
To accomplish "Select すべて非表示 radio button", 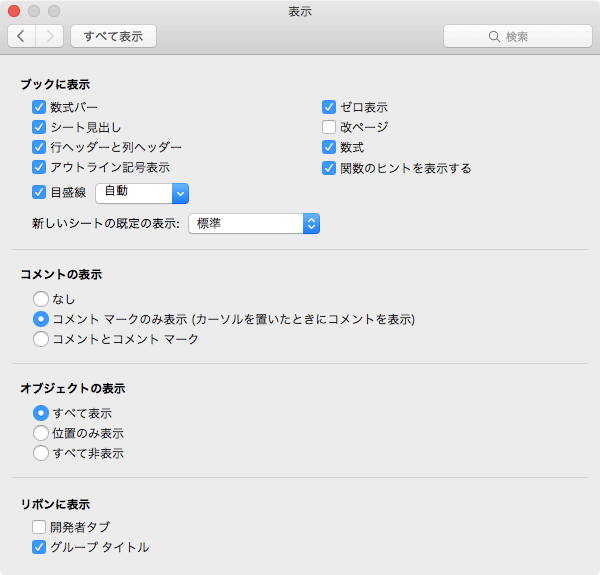I will (41, 453).
